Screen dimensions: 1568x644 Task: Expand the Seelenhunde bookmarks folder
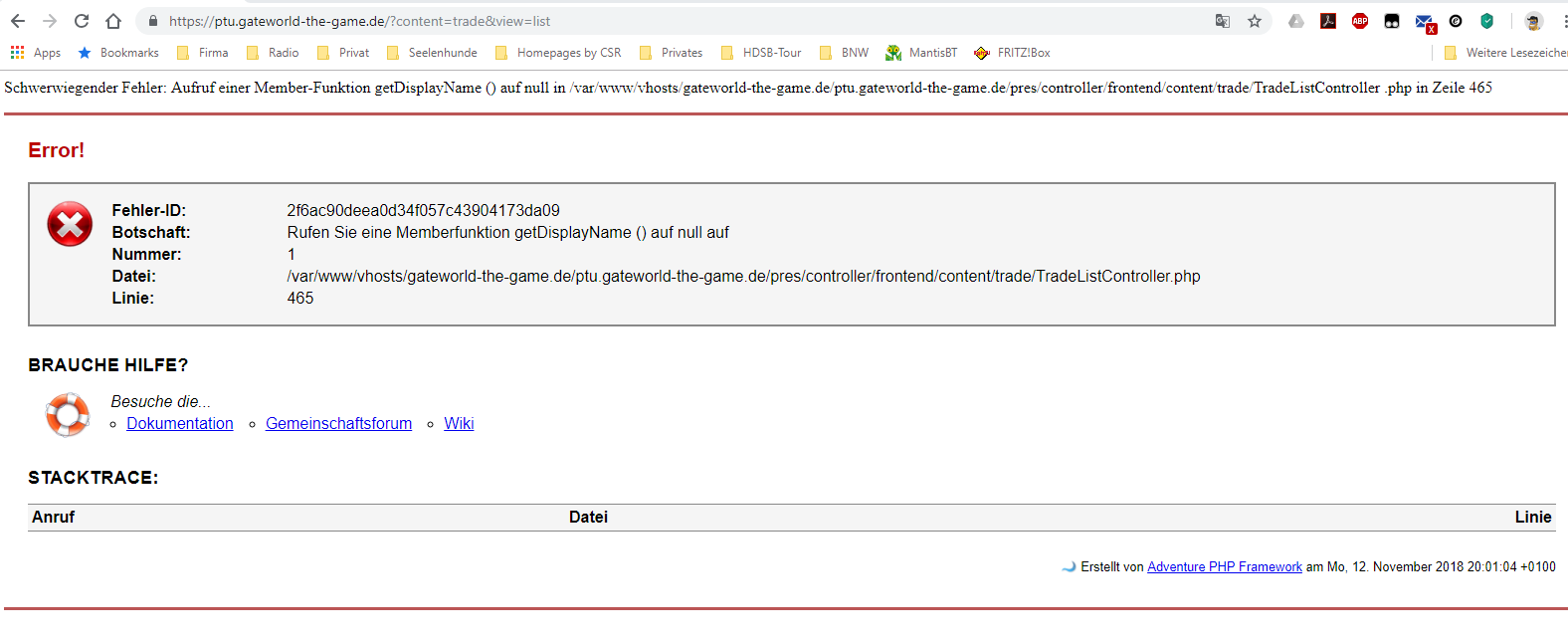click(432, 53)
